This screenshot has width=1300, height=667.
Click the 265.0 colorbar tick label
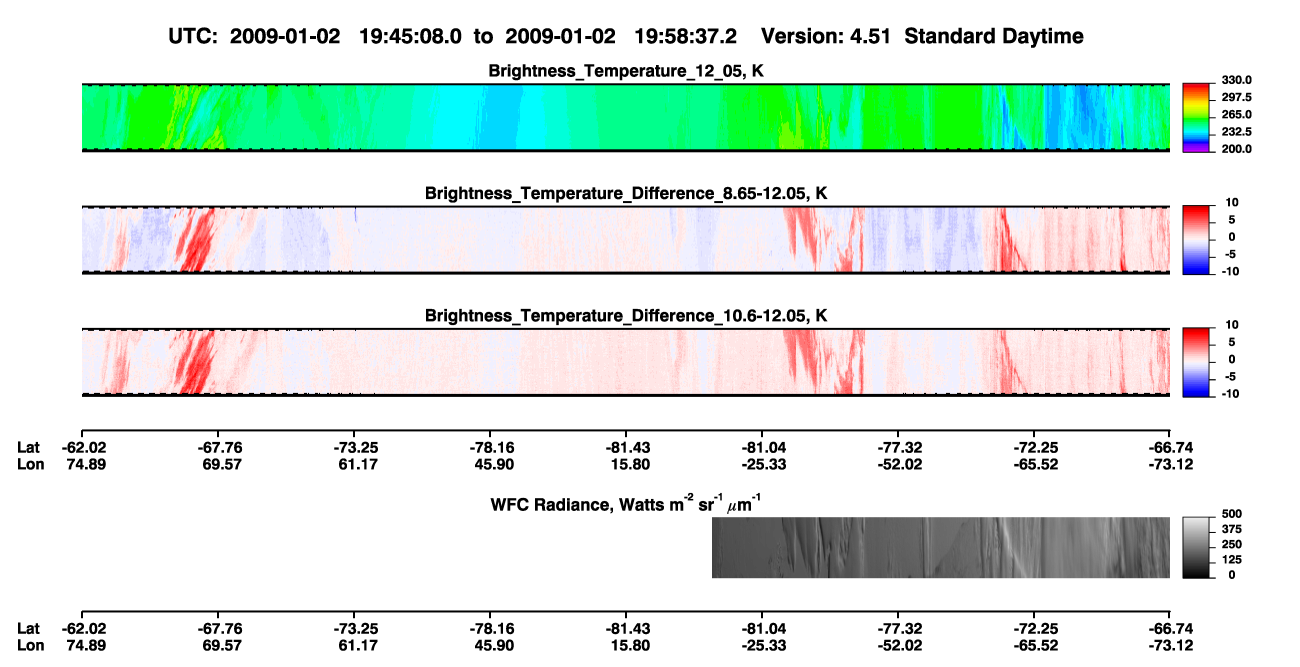coord(1236,115)
